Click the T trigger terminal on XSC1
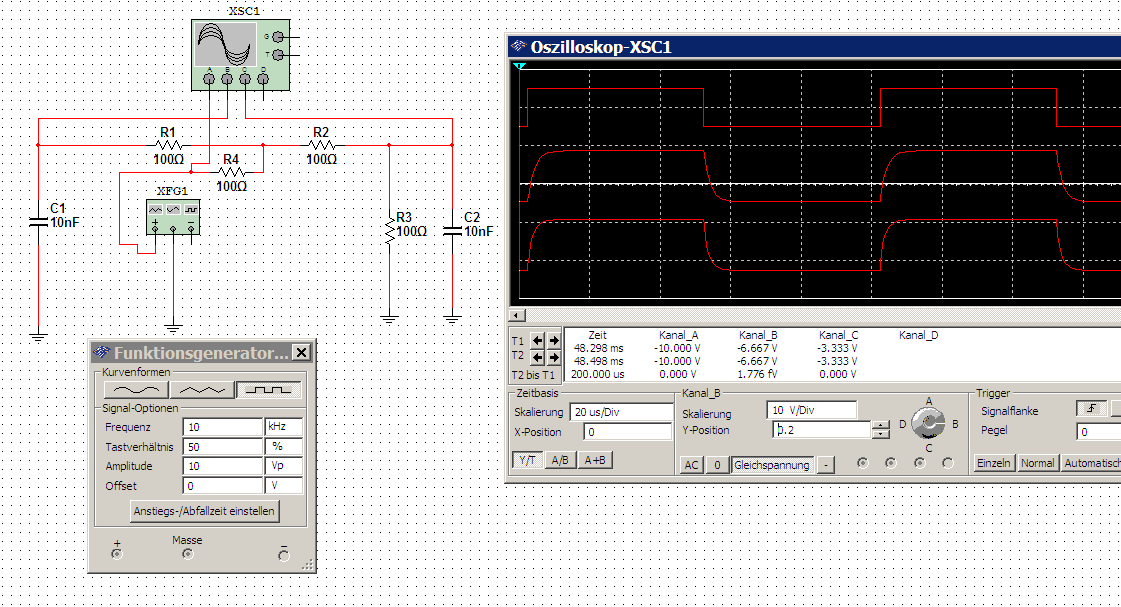The width and height of the screenshot is (1121, 607). tap(278, 54)
